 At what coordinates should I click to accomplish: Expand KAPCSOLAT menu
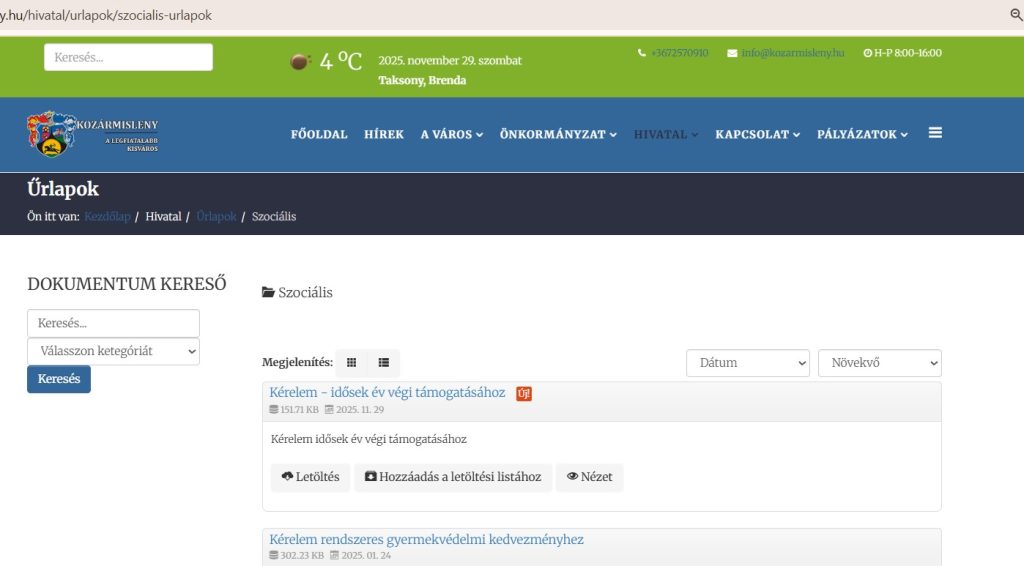click(757, 134)
